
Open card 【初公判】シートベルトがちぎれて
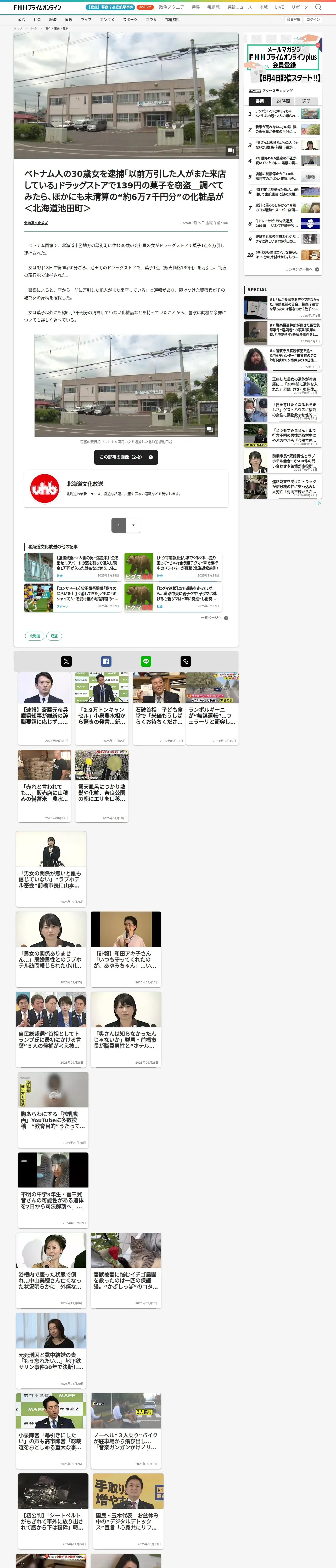coord(53,1511)
